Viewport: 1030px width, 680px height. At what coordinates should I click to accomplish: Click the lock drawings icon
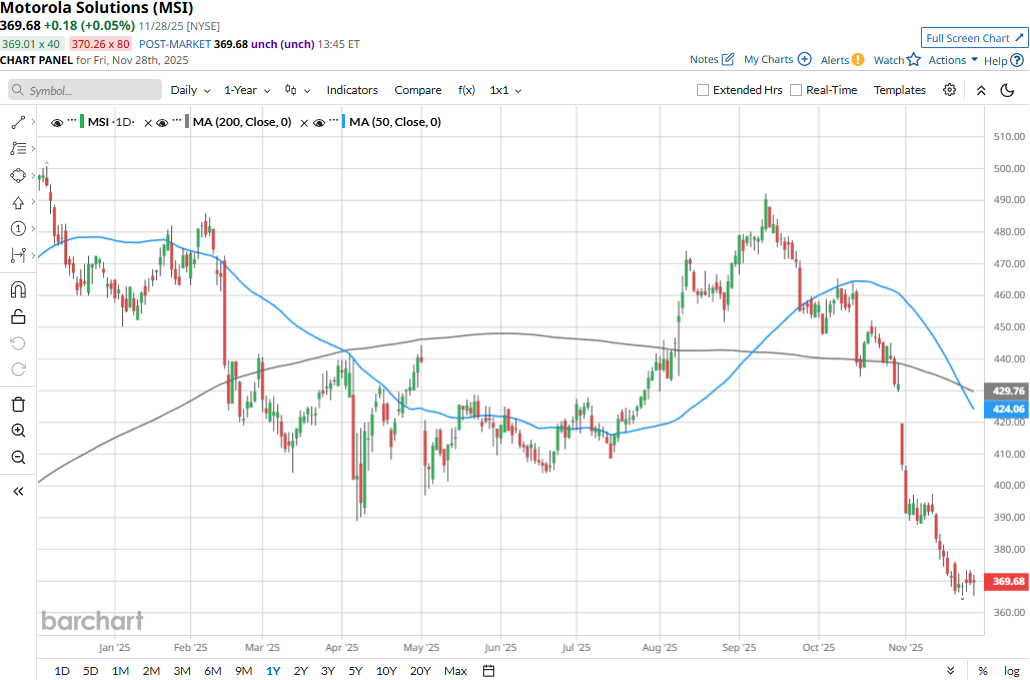click(18, 317)
